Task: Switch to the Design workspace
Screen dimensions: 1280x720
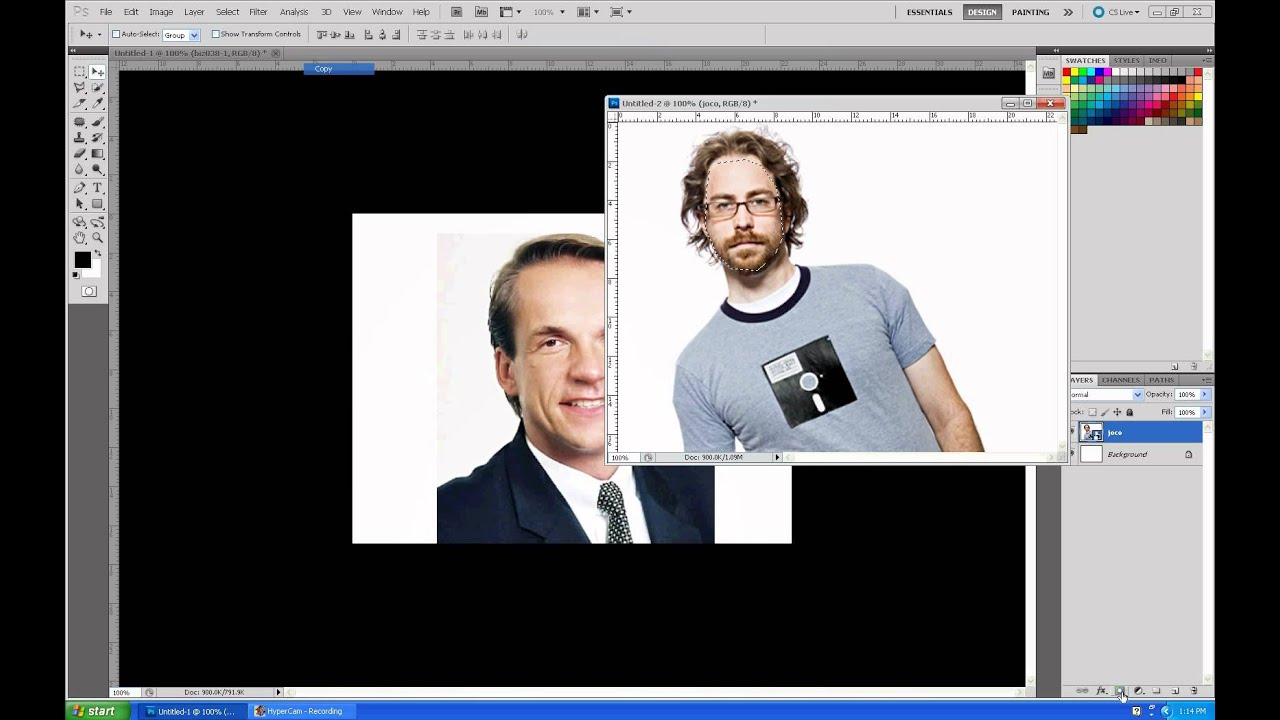Action: [981, 12]
